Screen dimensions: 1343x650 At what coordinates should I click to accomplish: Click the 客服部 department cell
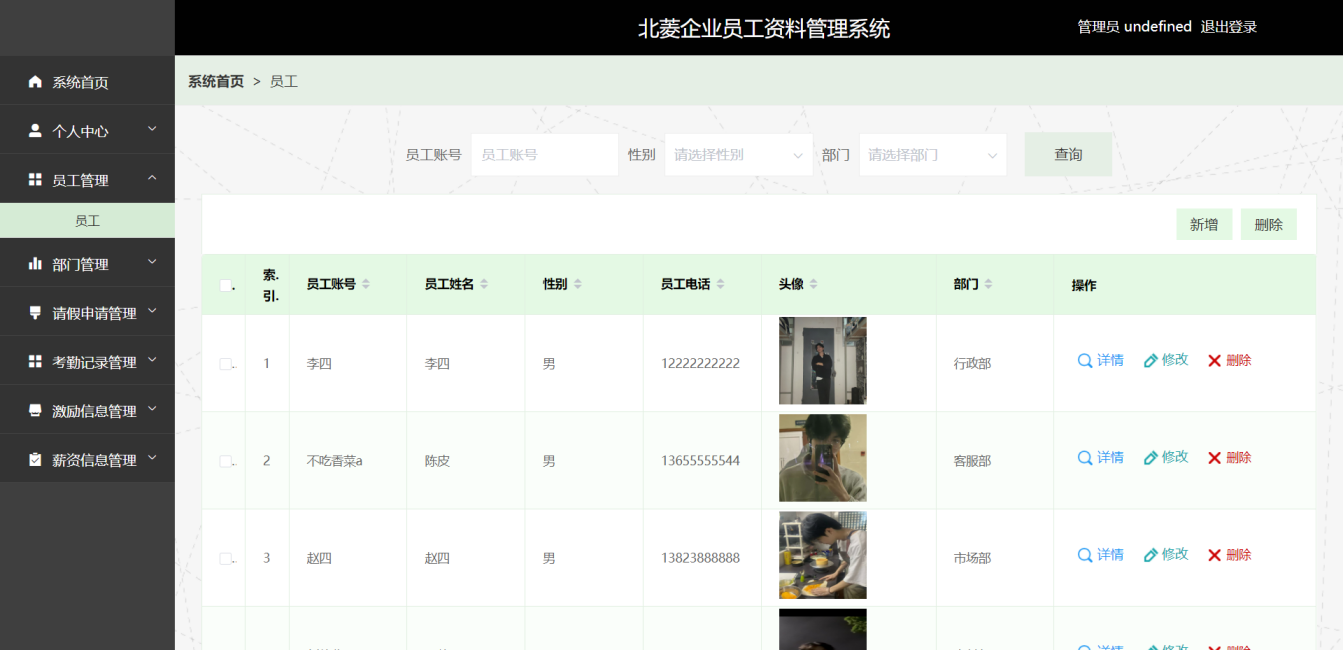click(x=972, y=462)
